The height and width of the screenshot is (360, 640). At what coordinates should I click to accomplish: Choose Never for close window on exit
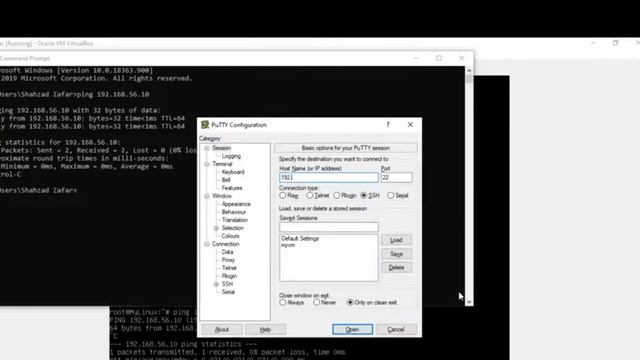click(x=316, y=302)
